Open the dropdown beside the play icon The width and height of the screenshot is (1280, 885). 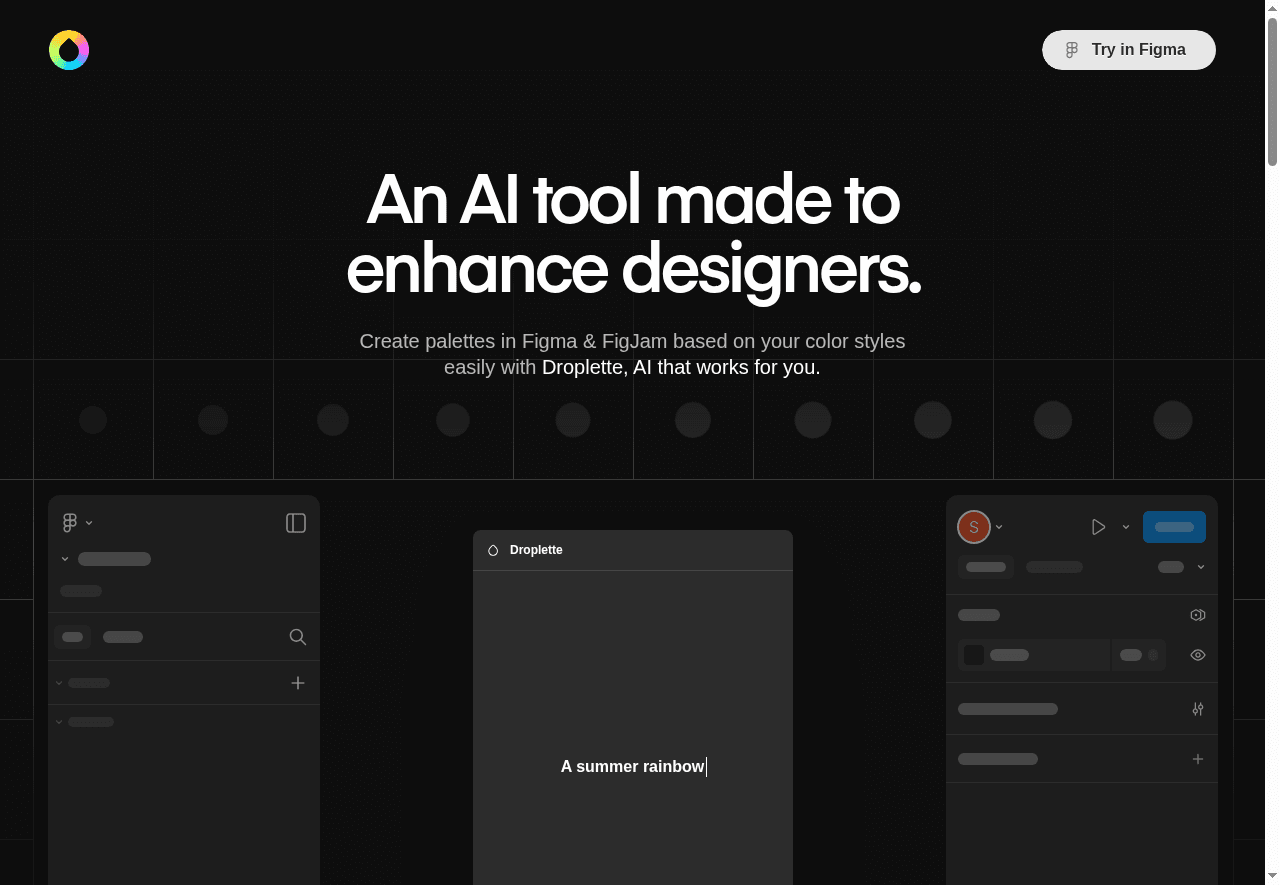click(x=1126, y=527)
